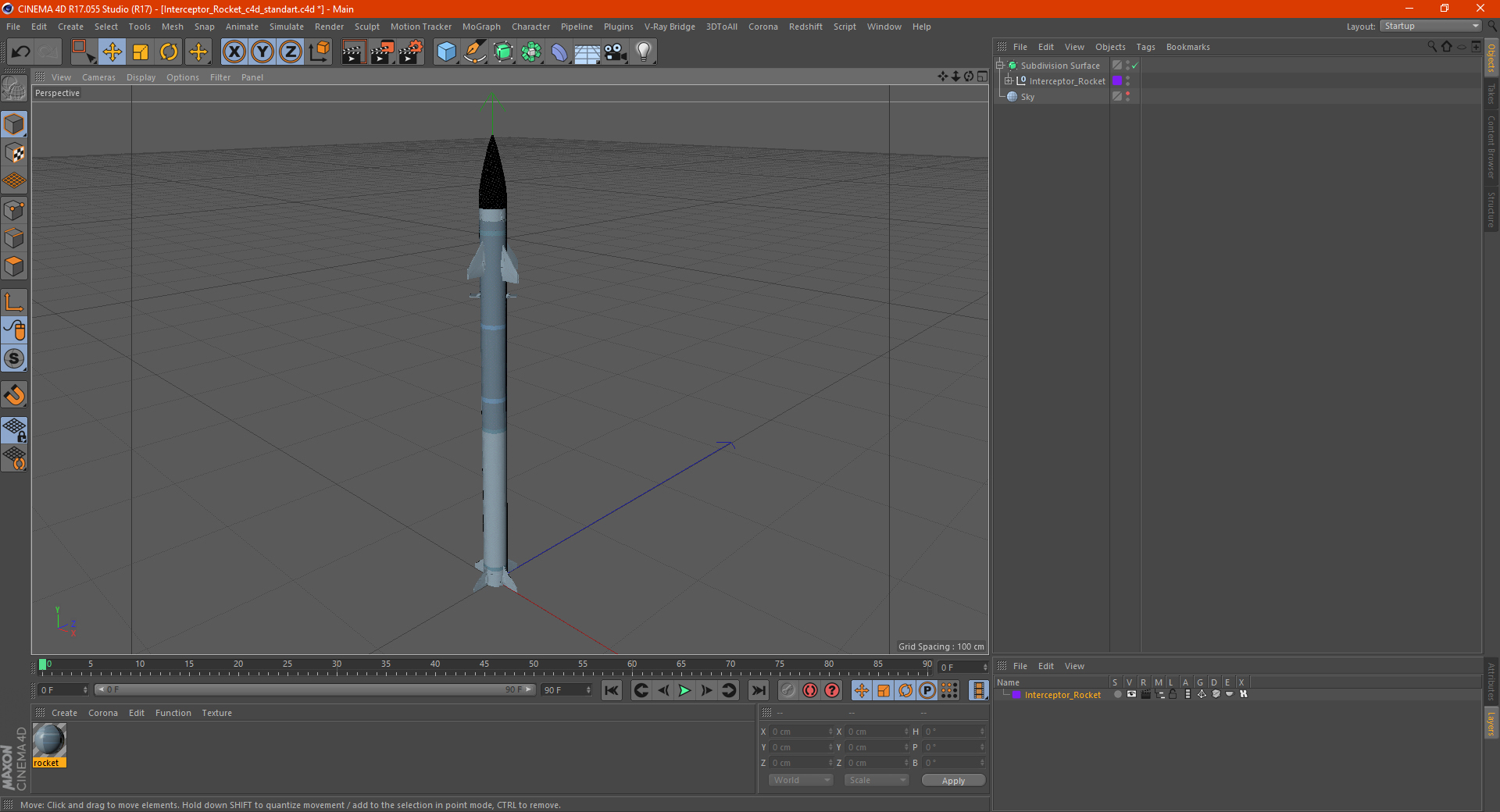
Task: Toggle Subdivision Surface green enable checkmark
Action: tap(1135, 66)
